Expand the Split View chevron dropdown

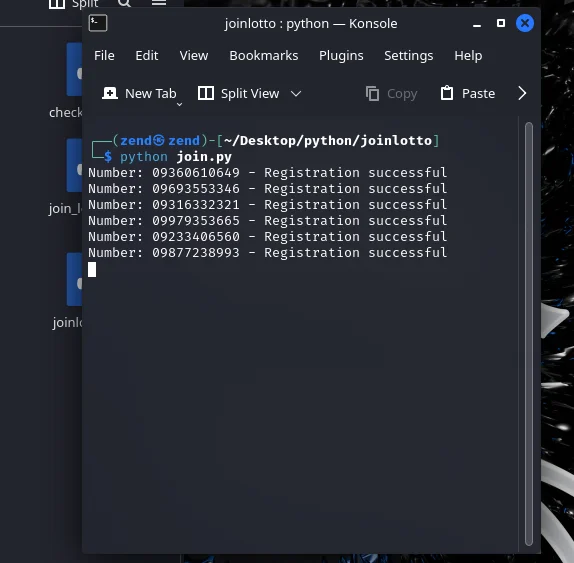pos(296,94)
